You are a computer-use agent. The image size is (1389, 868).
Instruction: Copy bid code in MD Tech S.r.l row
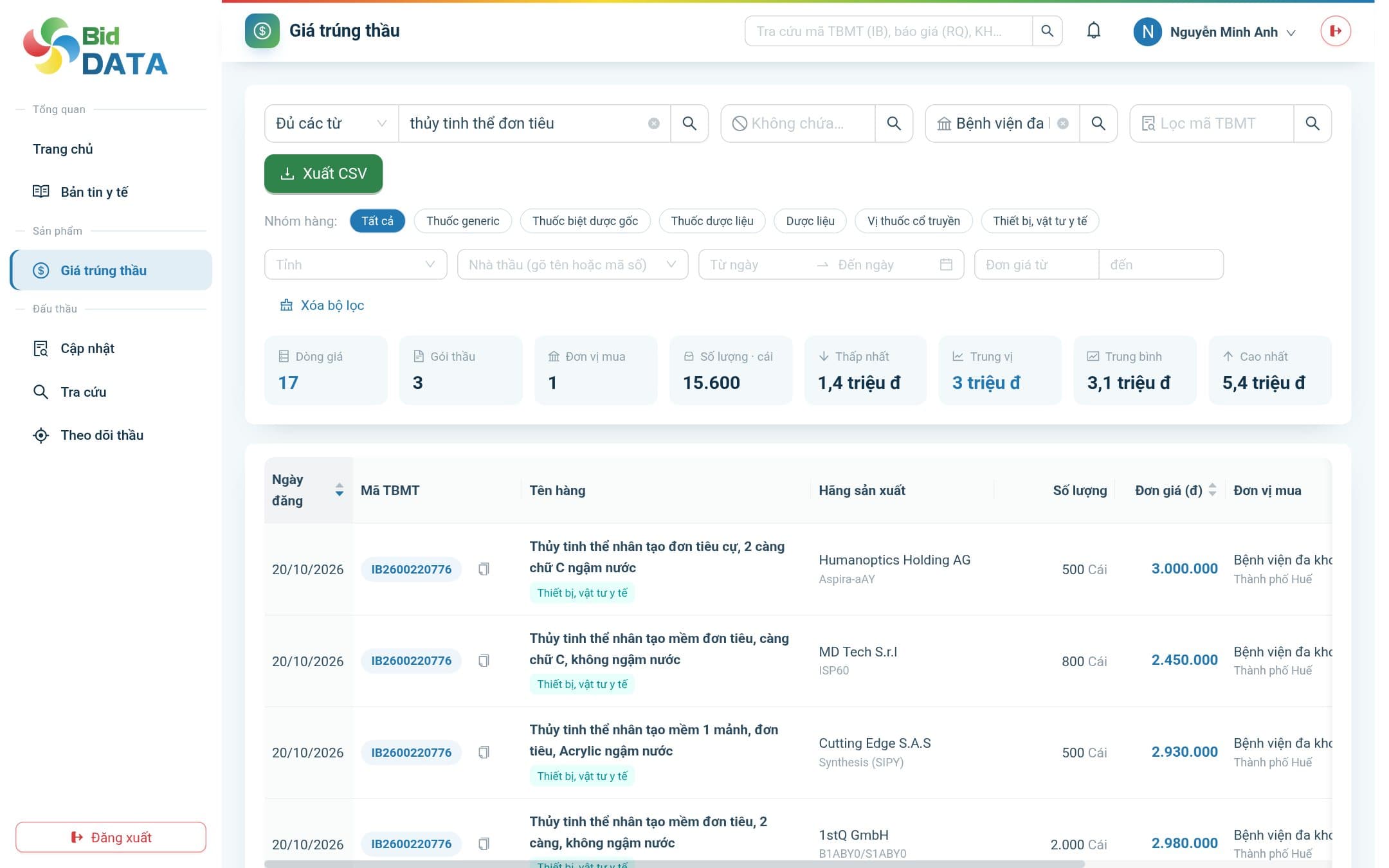coord(484,660)
